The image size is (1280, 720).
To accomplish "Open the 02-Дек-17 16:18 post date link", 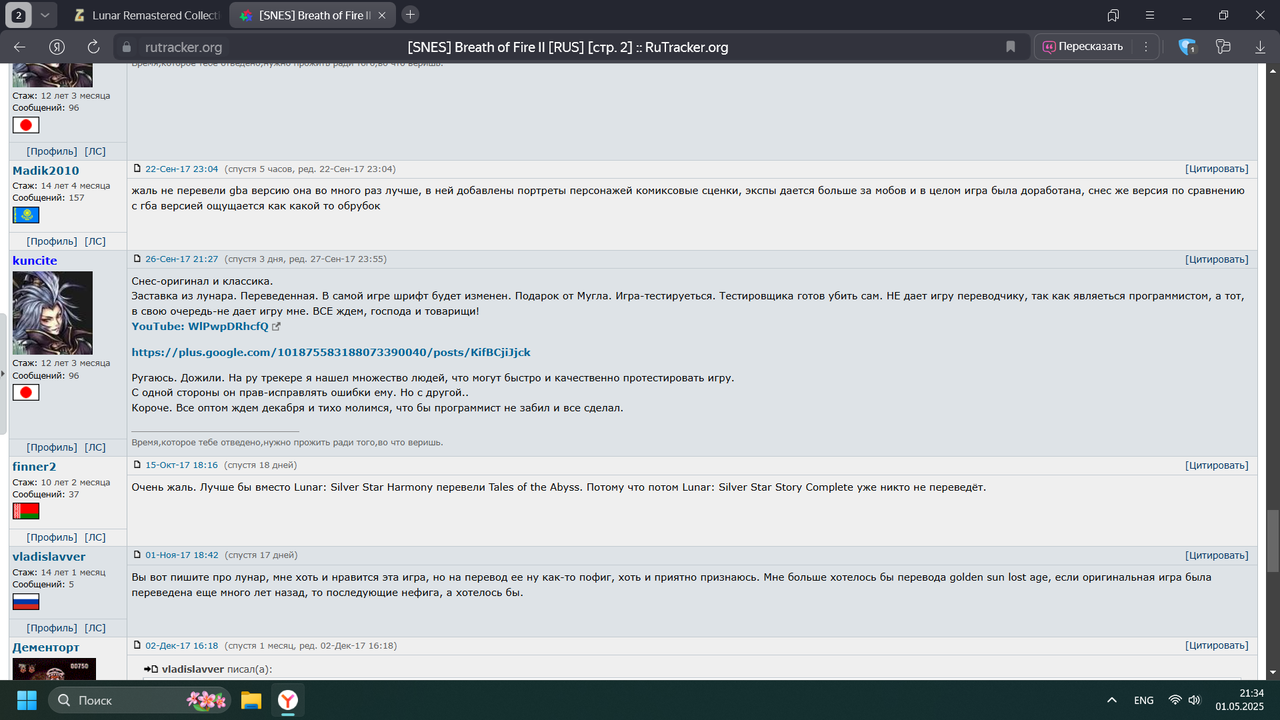I will tap(181, 646).
